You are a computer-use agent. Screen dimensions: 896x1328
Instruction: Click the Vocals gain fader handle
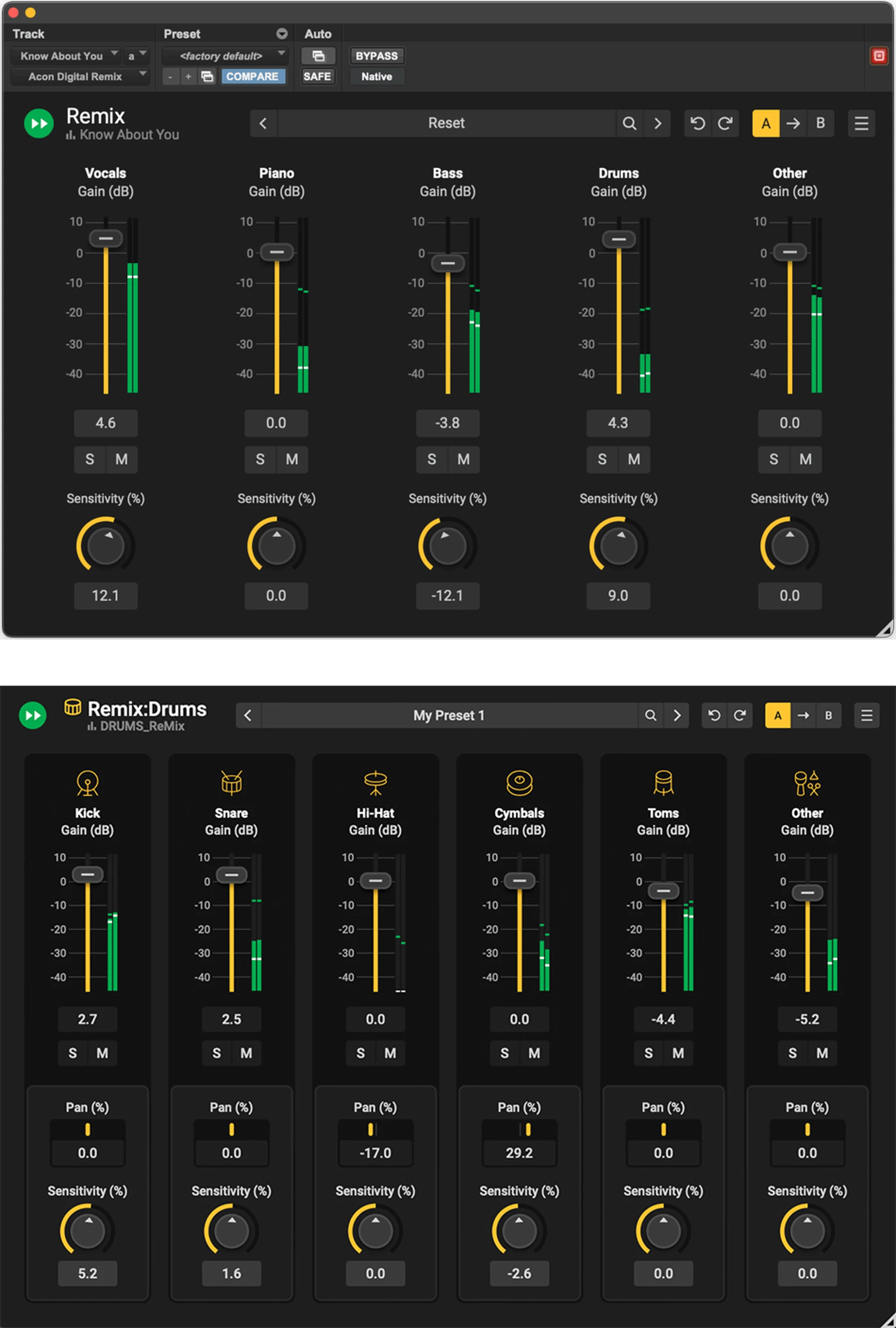[x=106, y=238]
